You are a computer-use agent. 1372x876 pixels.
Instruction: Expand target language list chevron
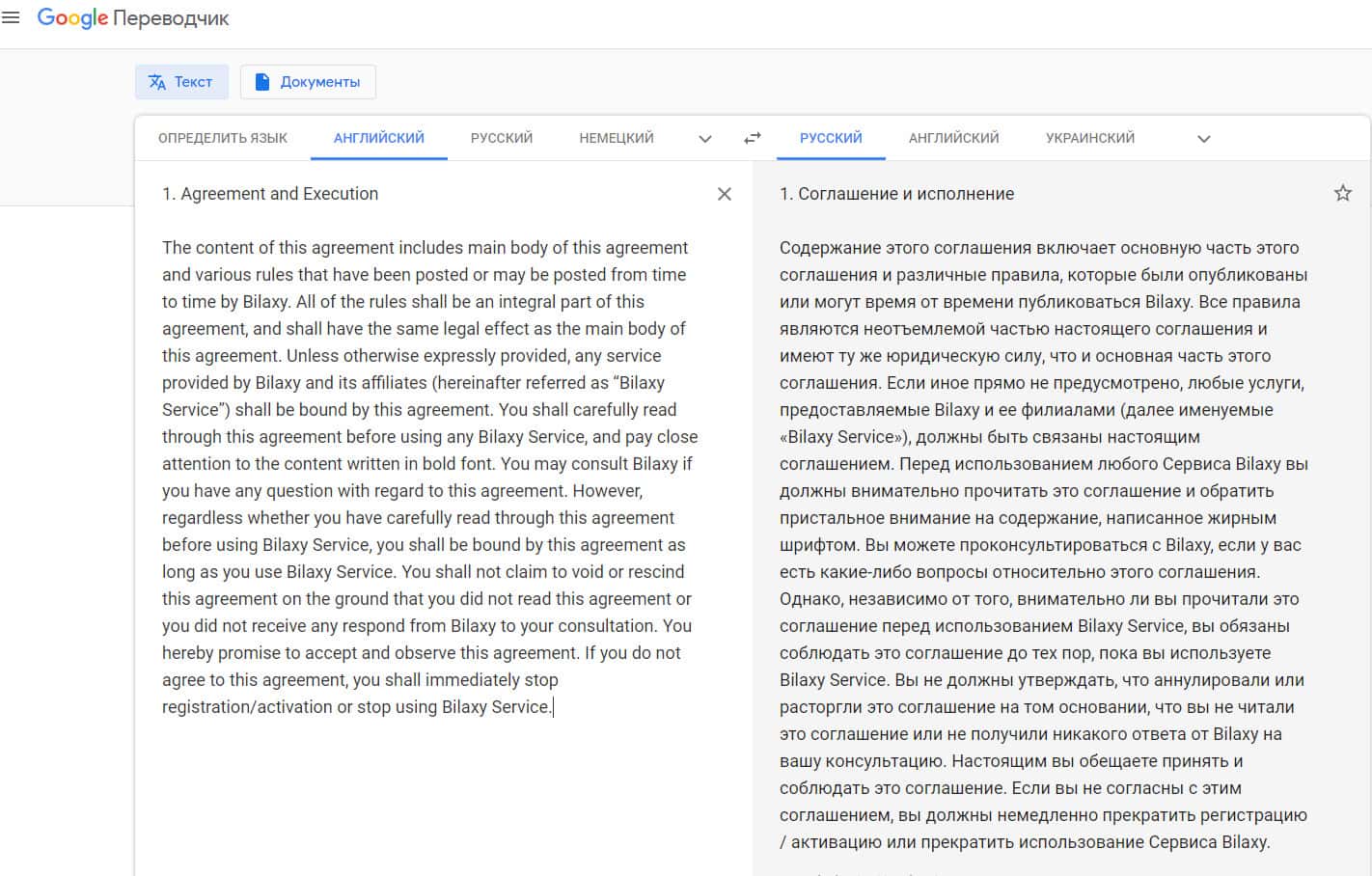1204,139
